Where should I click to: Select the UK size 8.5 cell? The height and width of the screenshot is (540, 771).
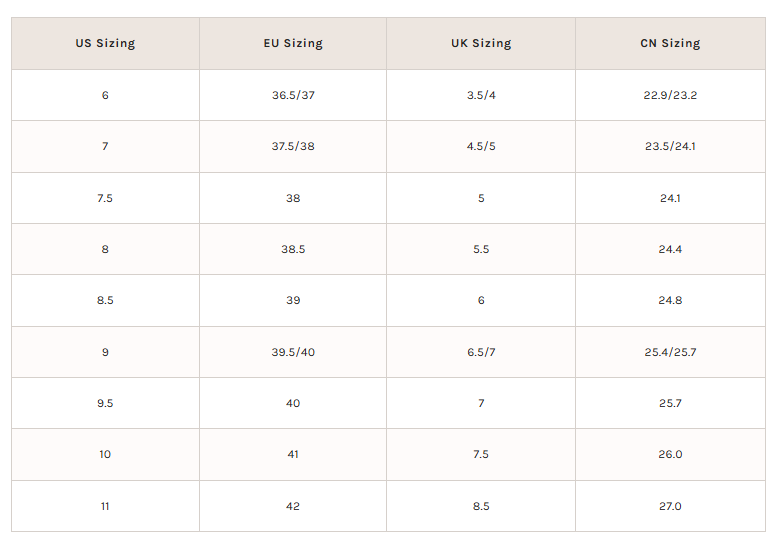click(481, 506)
